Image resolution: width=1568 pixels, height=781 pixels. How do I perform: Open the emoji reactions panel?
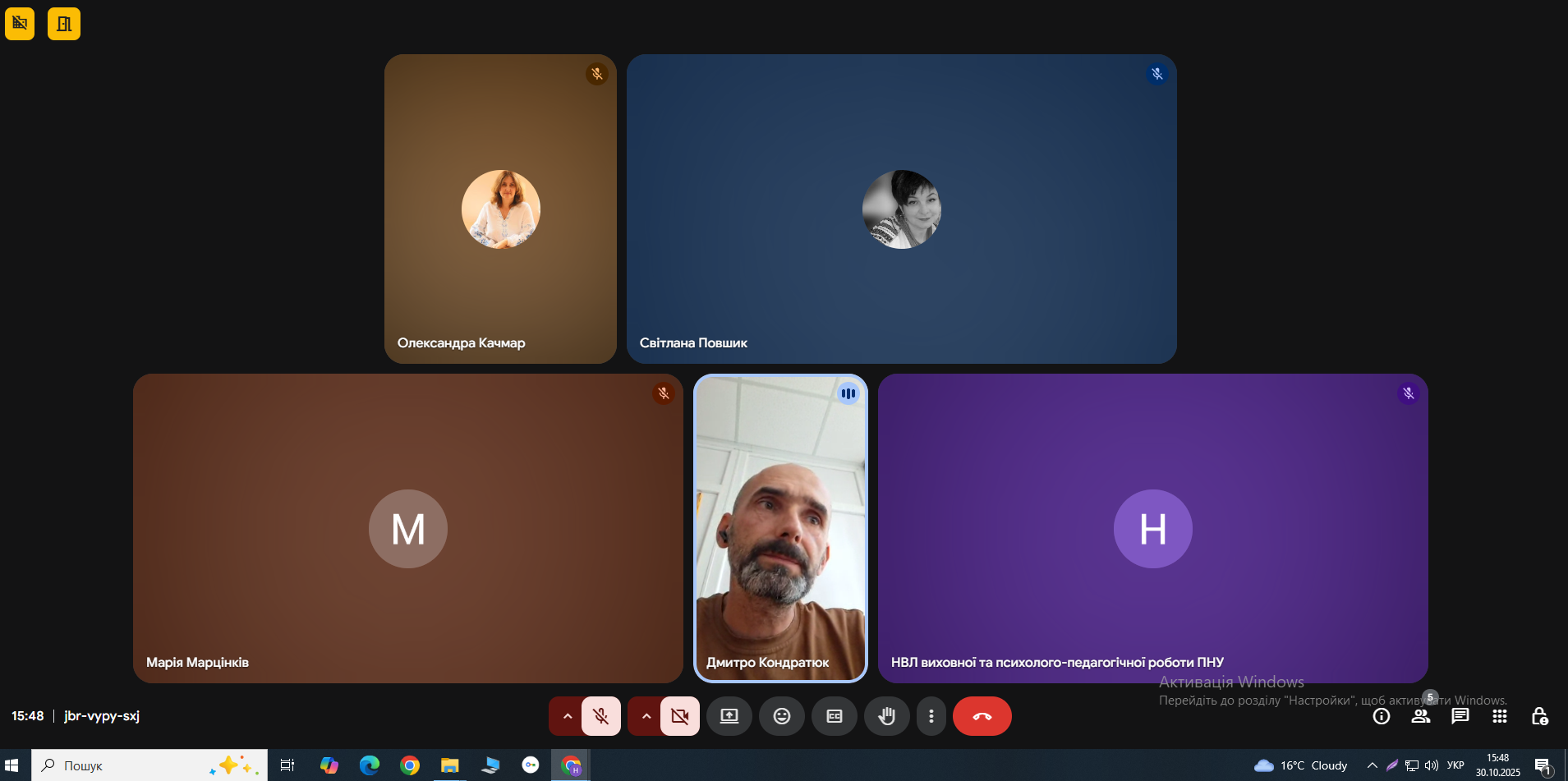coord(782,716)
